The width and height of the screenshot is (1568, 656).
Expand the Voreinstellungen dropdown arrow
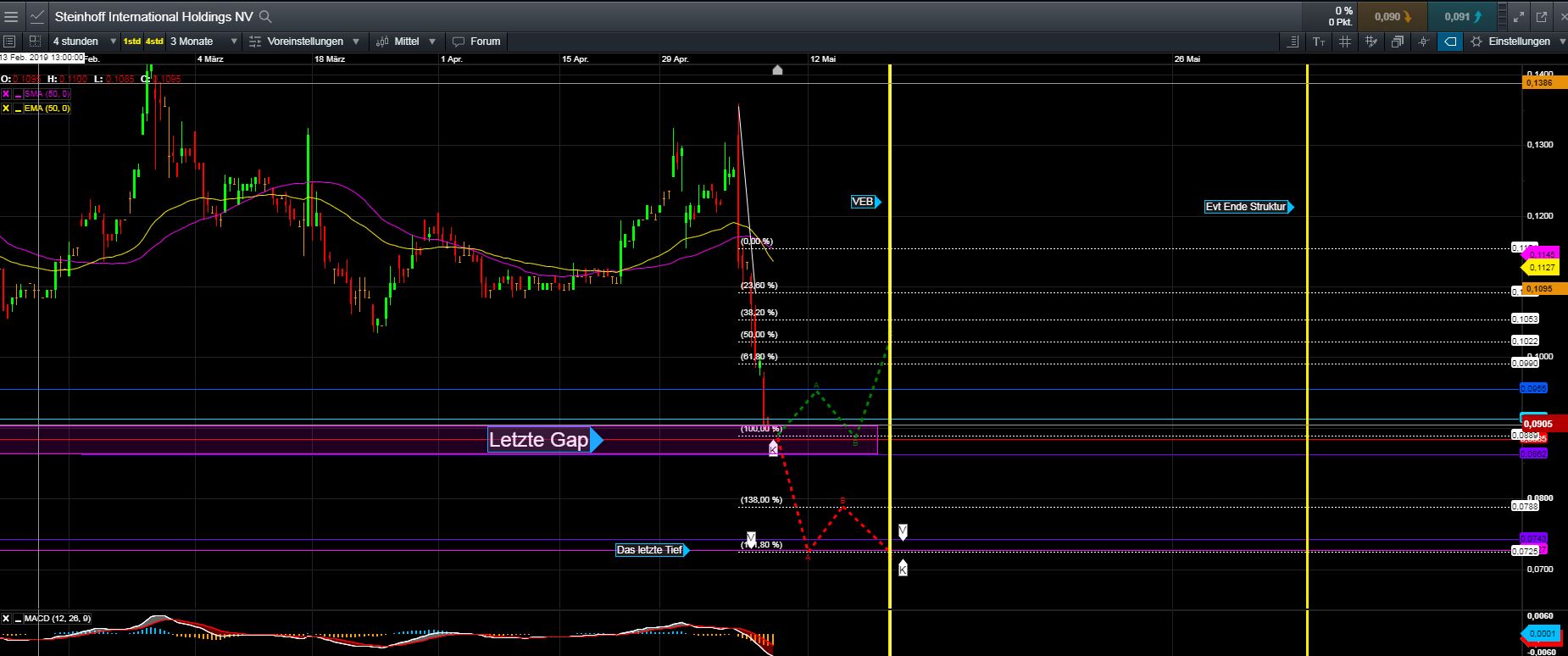pyautogui.click(x=356, y=41)
